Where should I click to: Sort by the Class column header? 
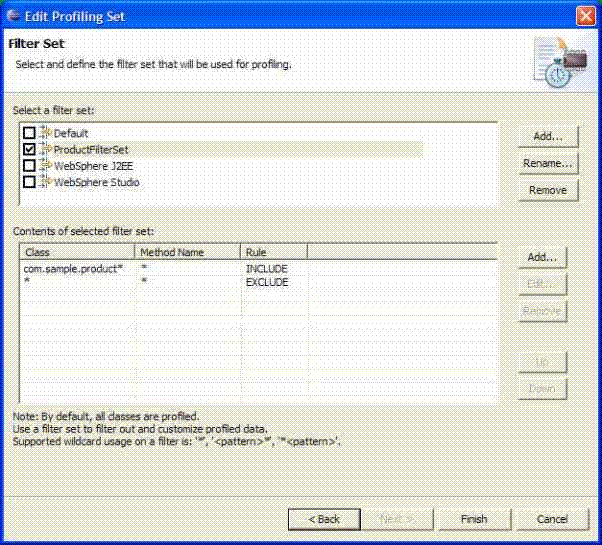(76, 252)
